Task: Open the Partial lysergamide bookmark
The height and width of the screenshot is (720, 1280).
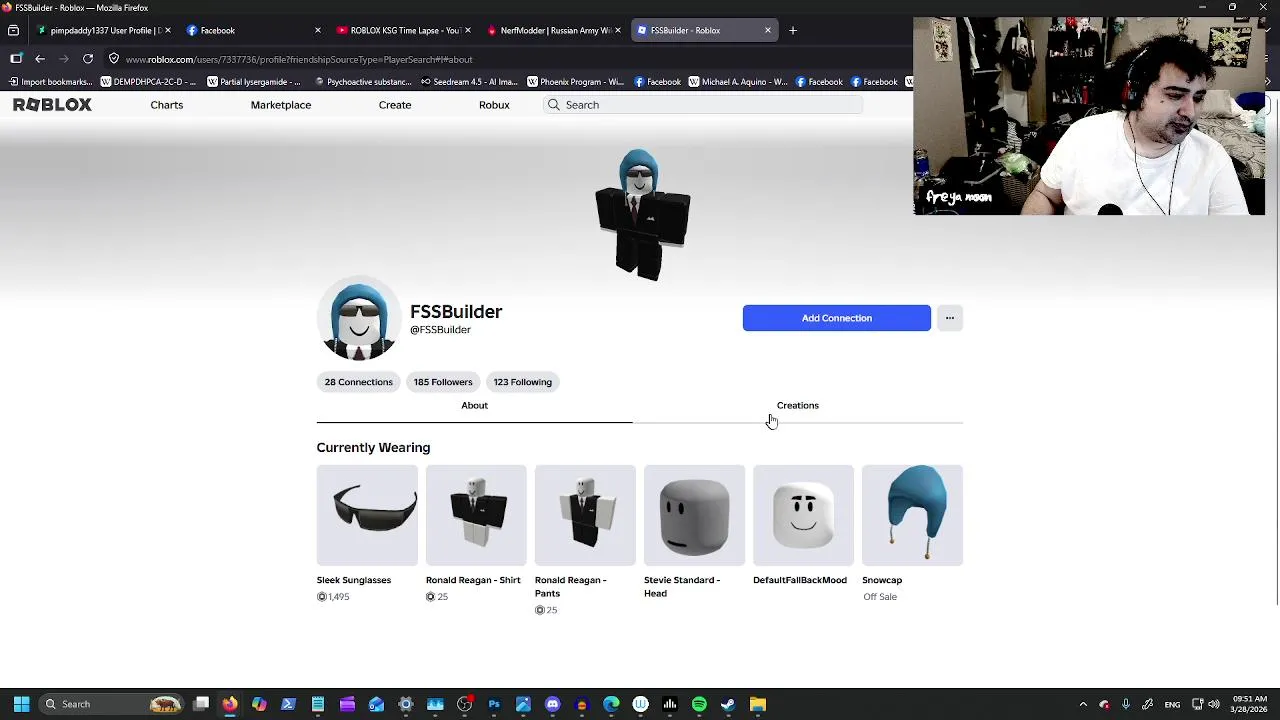Action: point(253,82)
